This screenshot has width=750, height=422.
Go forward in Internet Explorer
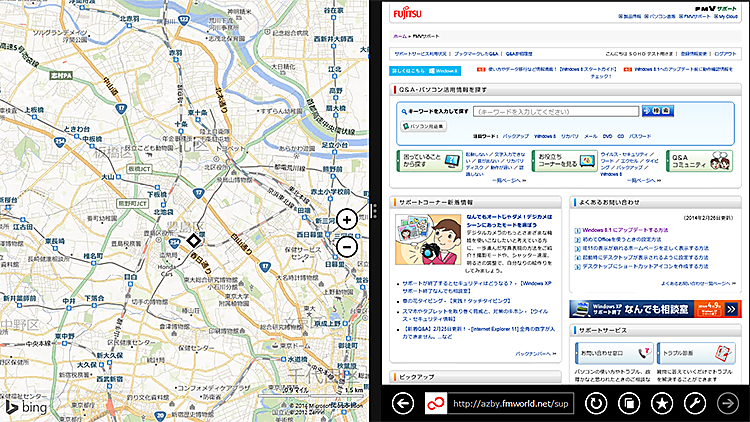coord(728,404)
